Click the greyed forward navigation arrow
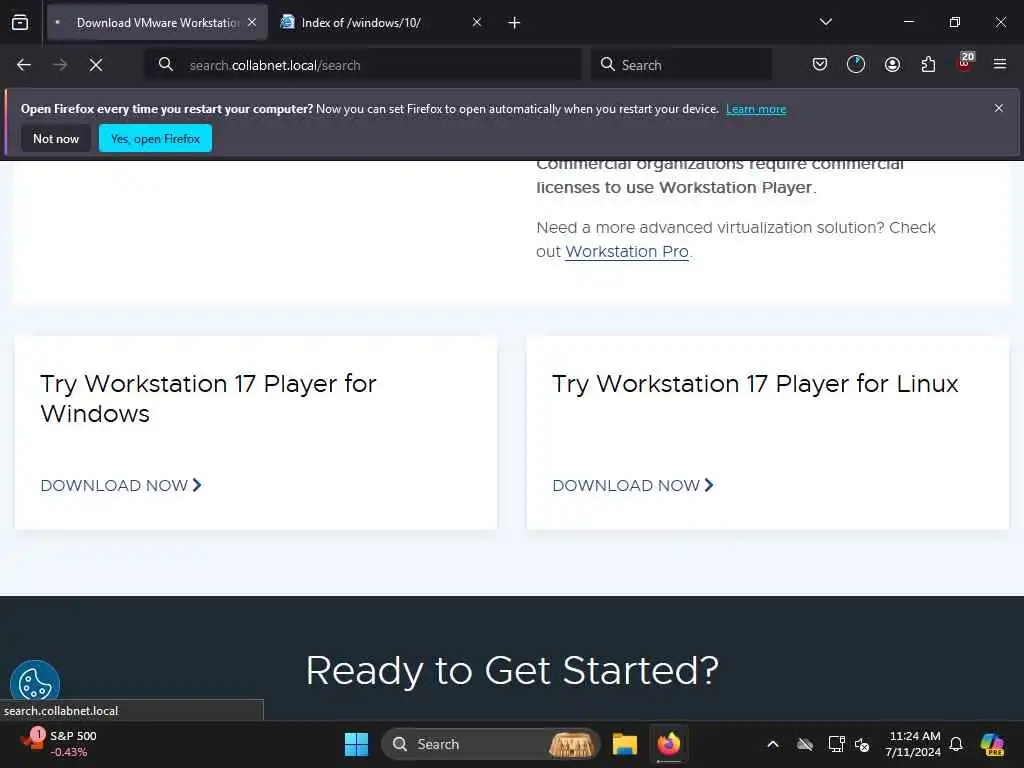 (60, 65)
